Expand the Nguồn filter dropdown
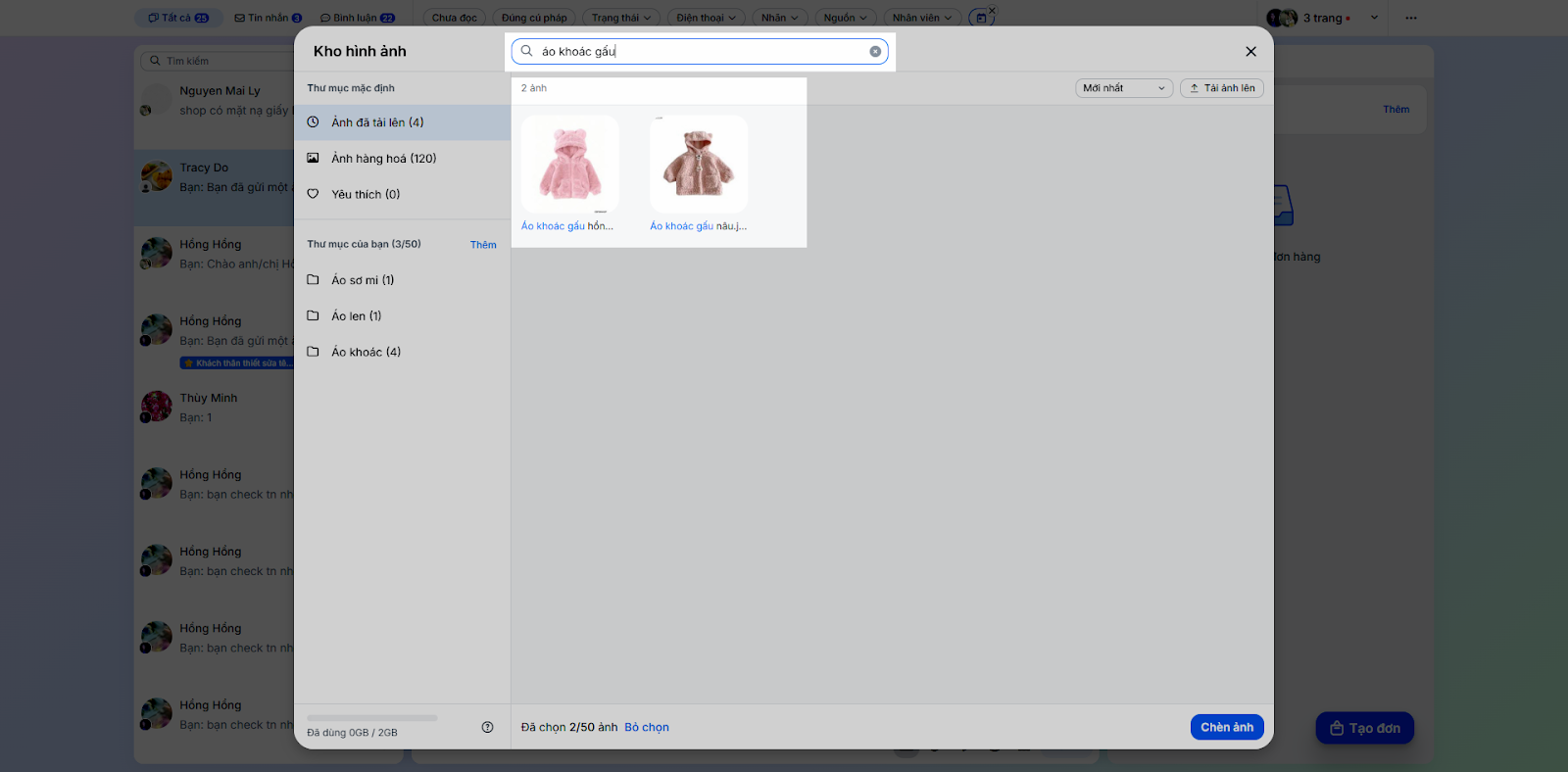The width and height of the screenshot is (1568, 772). pos(846,18)
